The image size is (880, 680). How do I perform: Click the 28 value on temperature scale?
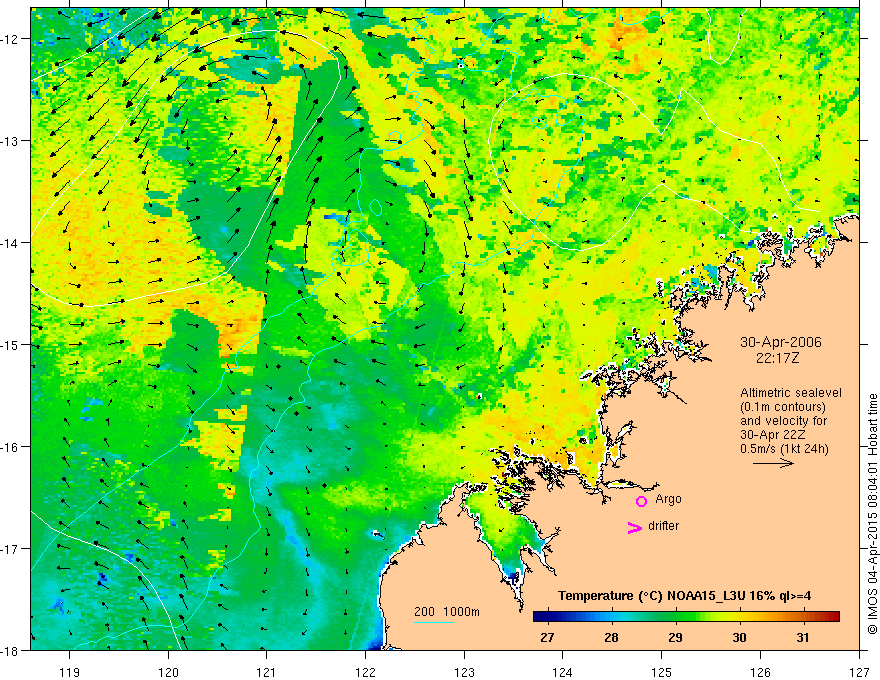click(611, 637)
